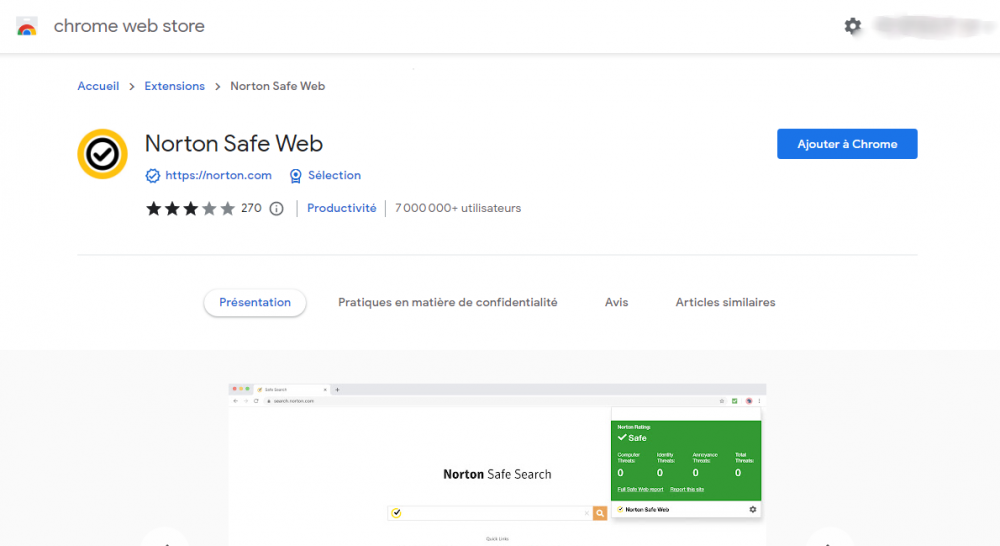Click the Sélection award badge icon

[295, 176]
